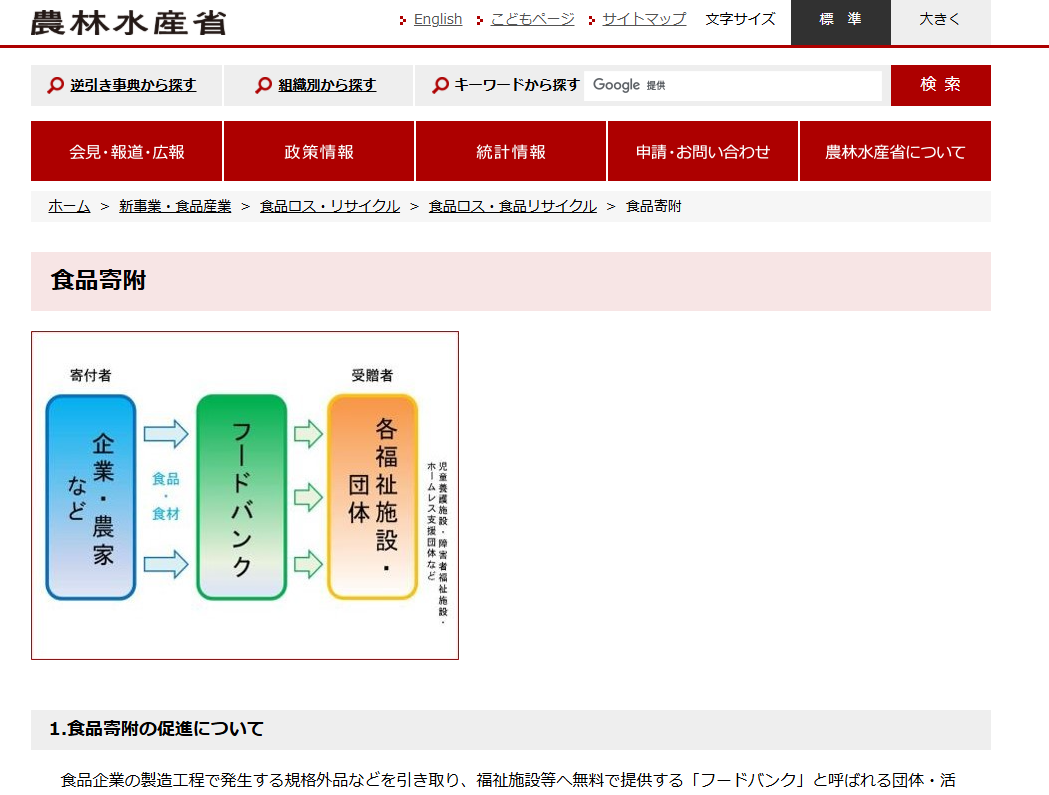Viewport: 1049px width, 795px height.
Task: Switch text size to 大きく
Action: coord(939,20)
